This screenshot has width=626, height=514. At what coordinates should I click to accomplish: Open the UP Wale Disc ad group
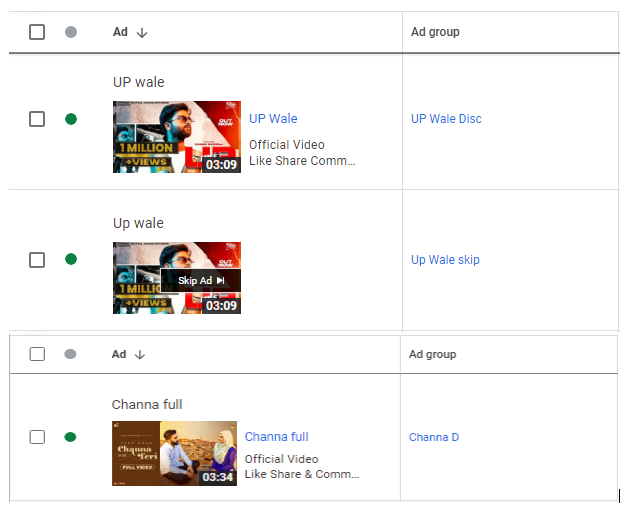point(446,119)
